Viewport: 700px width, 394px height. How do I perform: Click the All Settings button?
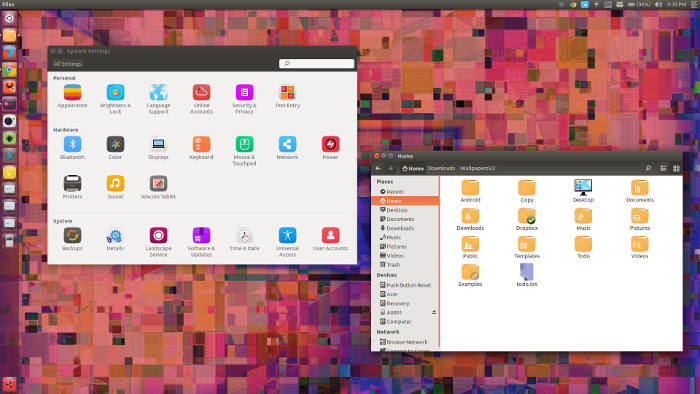click(x=67, y=64)
